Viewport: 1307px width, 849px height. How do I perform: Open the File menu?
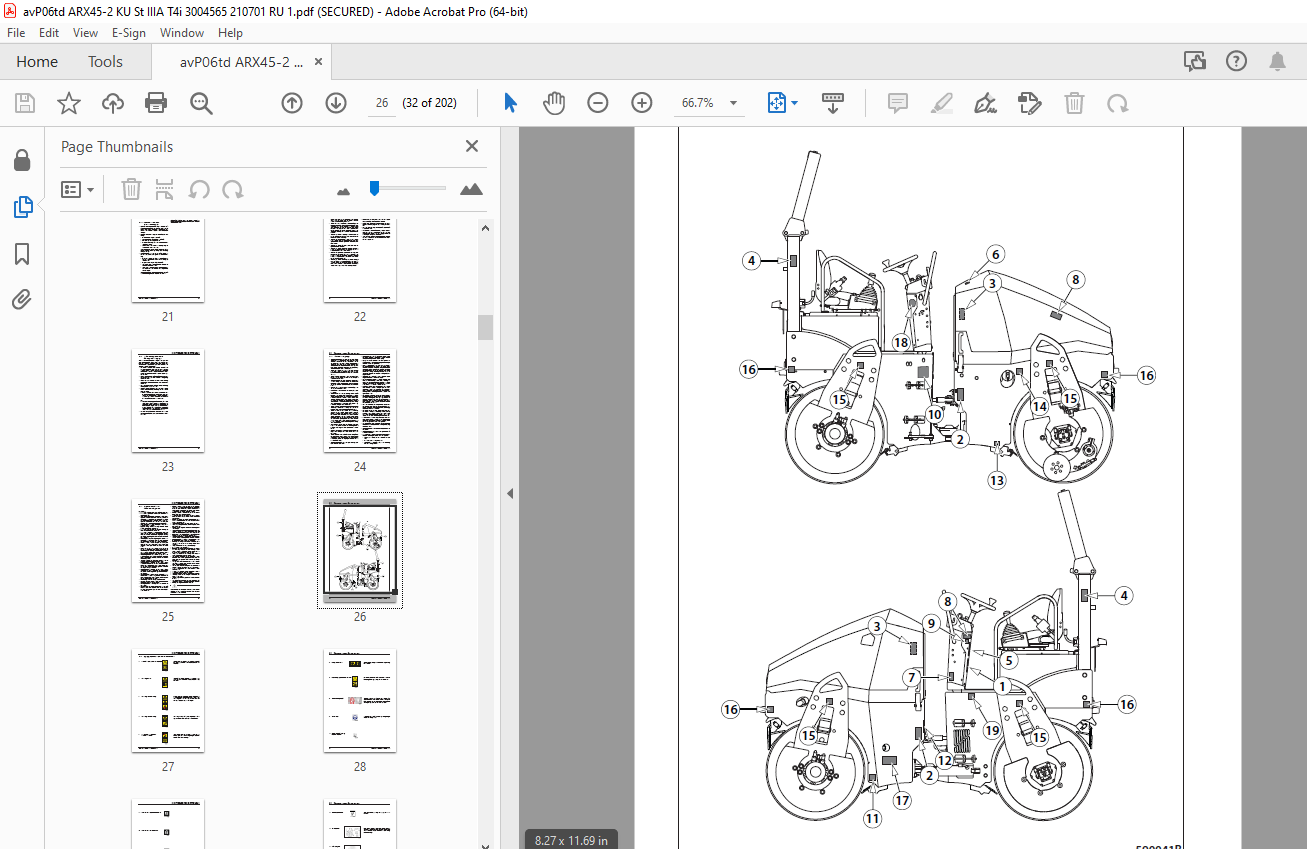[16, 33]
